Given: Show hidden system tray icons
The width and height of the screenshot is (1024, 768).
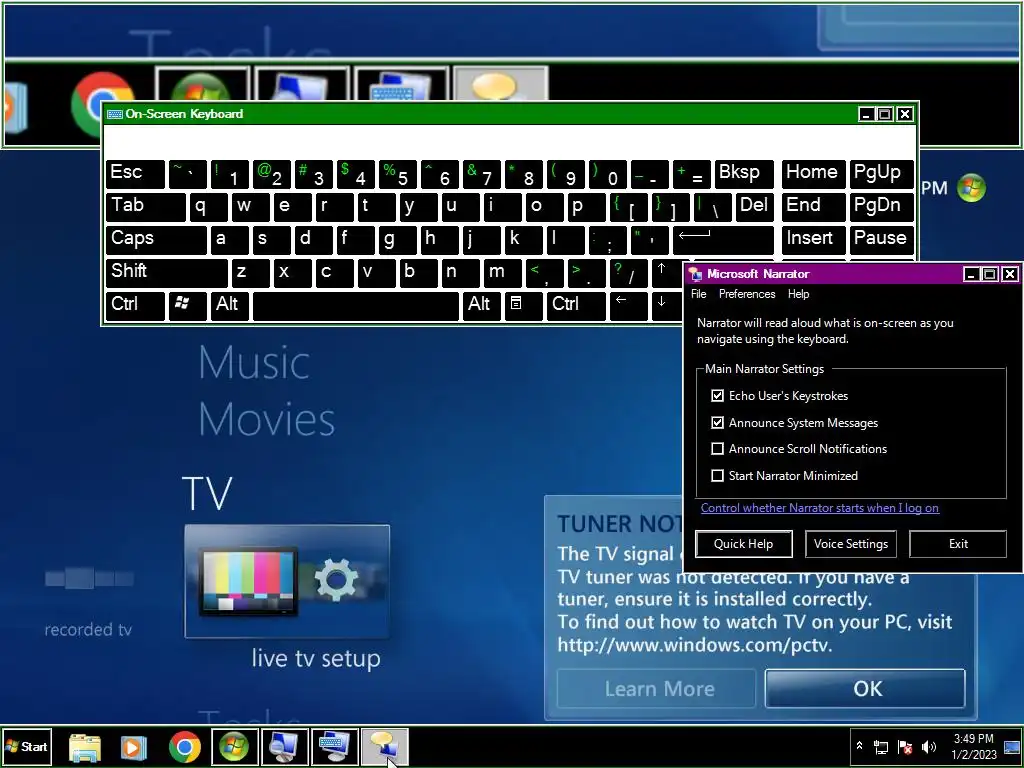Looking at the screenshot, I should [859, 746].
